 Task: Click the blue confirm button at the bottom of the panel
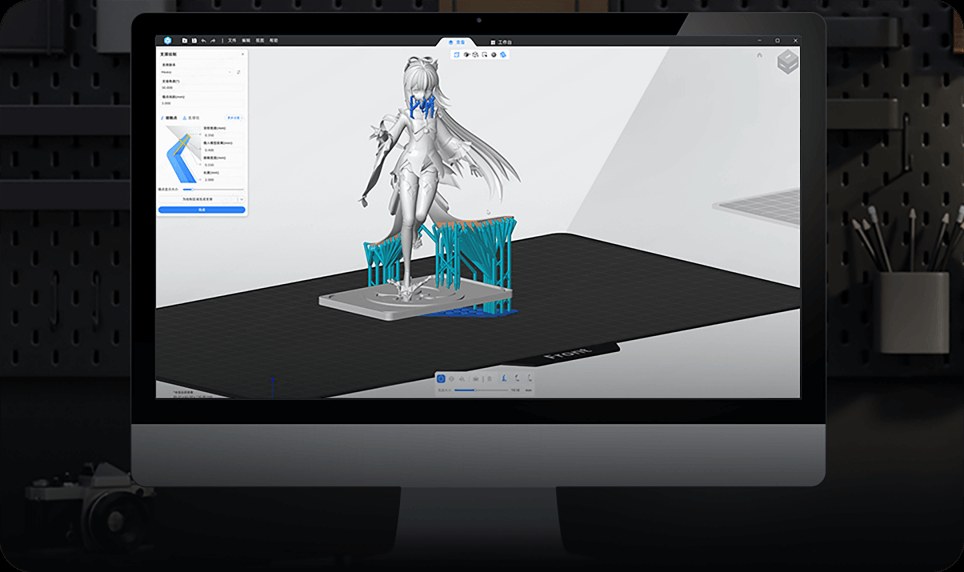pyautogui.click(x=202, y=210)
